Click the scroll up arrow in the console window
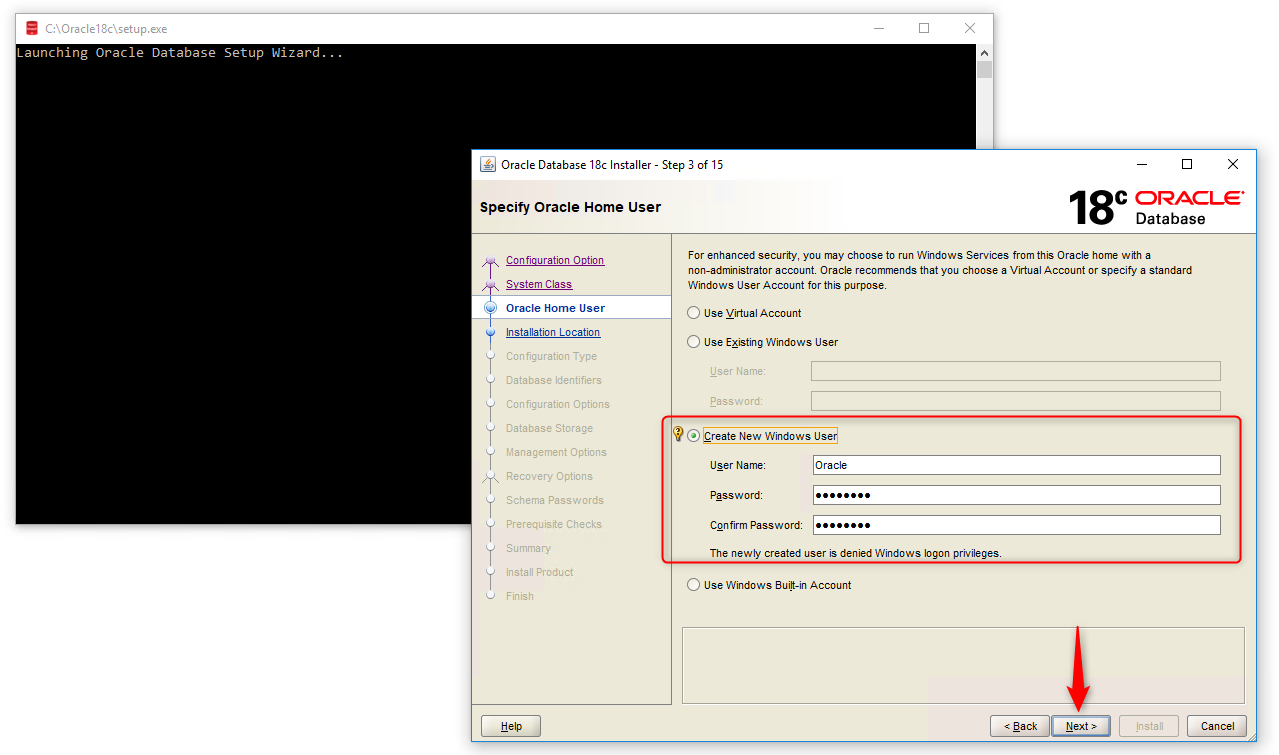This screenshot has width=1279, height=755. 984,52
